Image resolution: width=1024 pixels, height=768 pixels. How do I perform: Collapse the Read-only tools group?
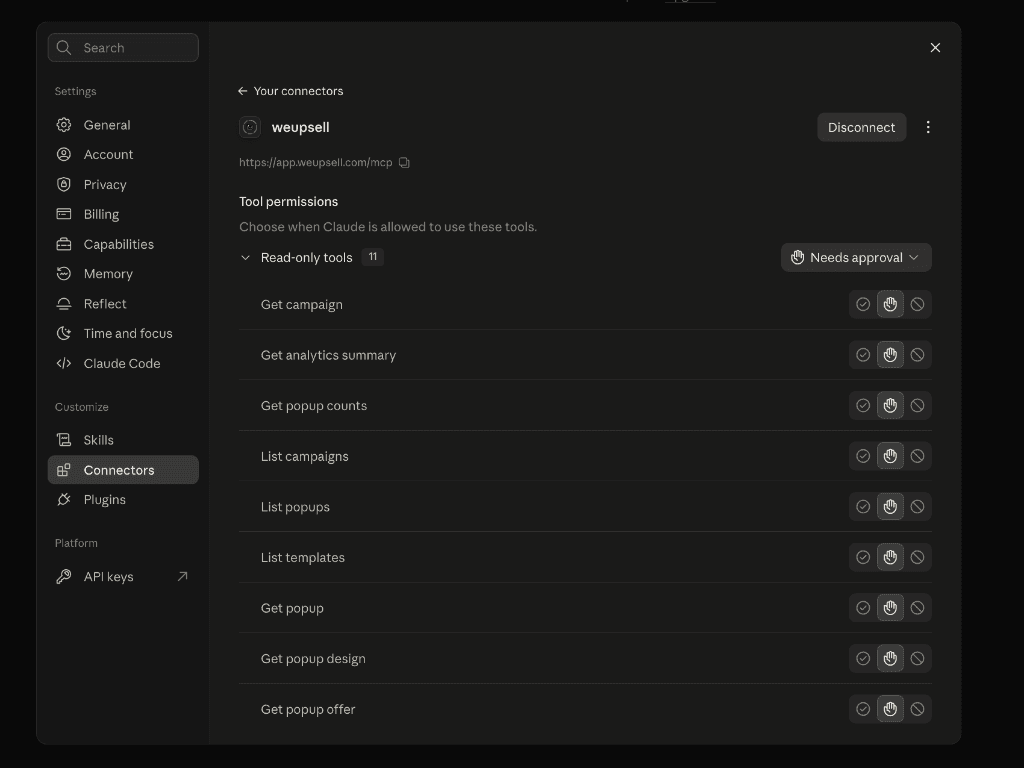(245, 257)
